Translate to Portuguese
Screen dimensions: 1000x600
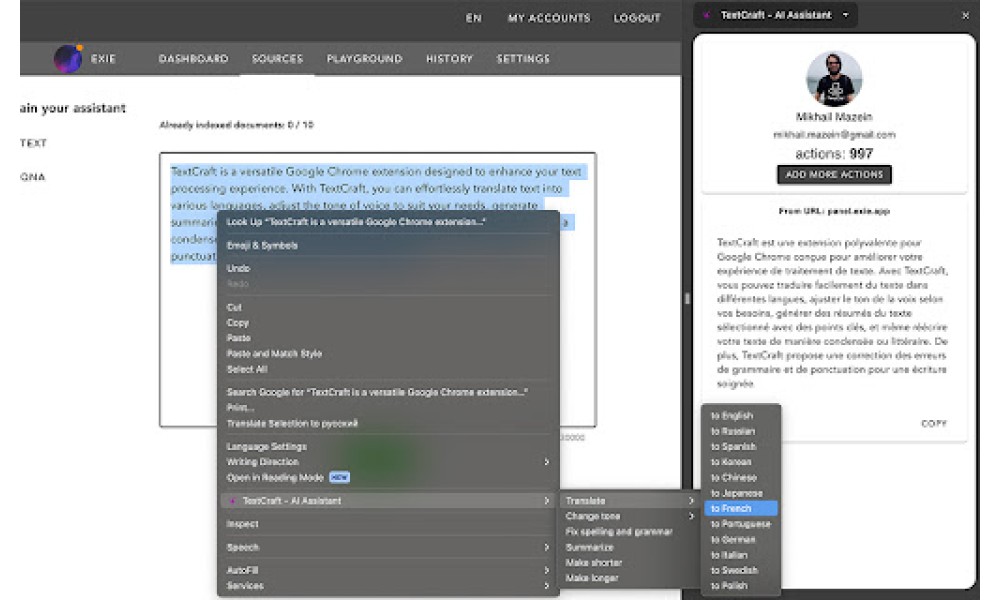click(x=741, y=524)
